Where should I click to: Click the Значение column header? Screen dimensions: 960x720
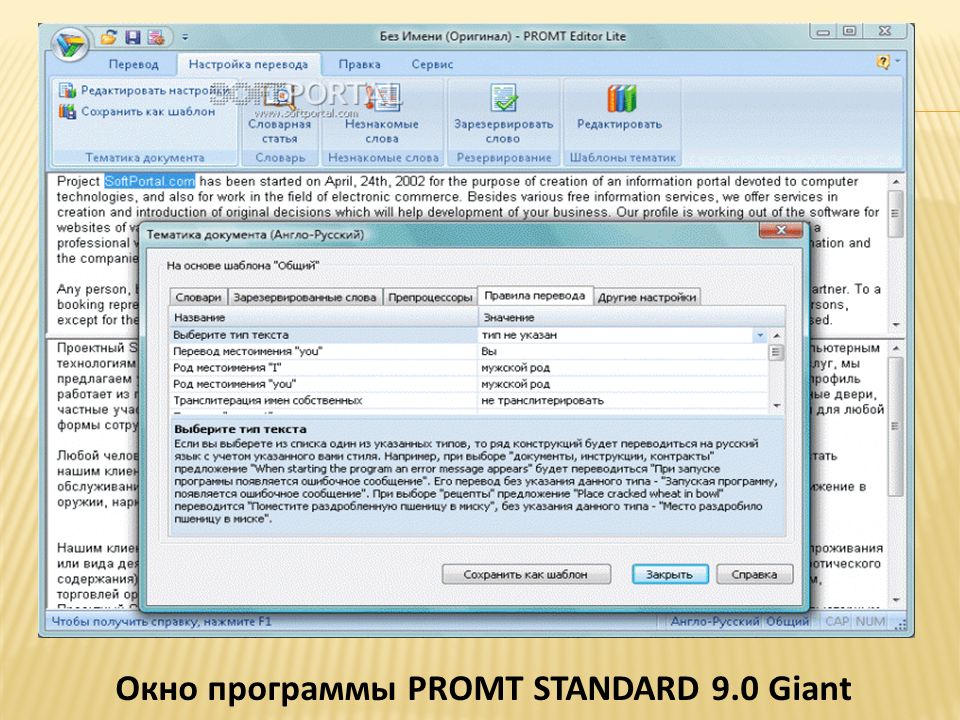coord(631,318)
